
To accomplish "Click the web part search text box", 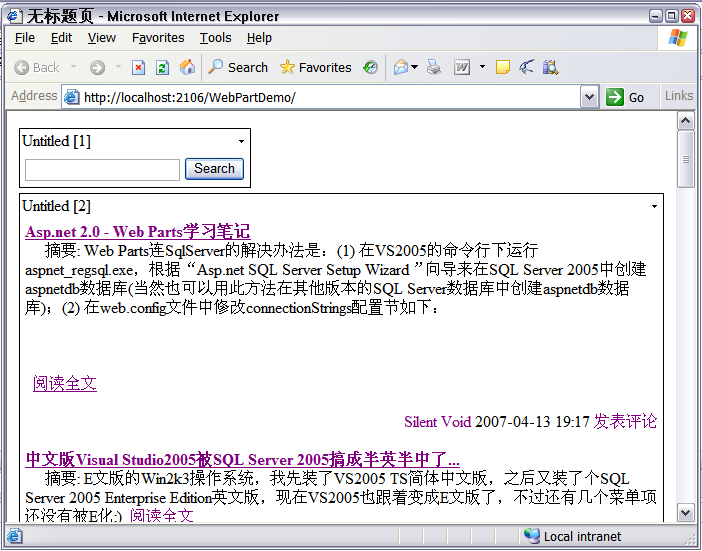I will [x=102, y=170].
